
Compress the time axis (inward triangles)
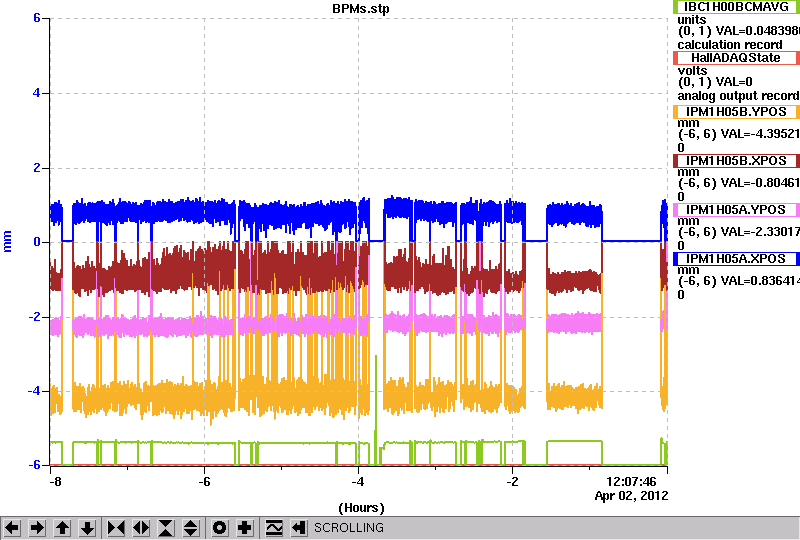(116, 528)
